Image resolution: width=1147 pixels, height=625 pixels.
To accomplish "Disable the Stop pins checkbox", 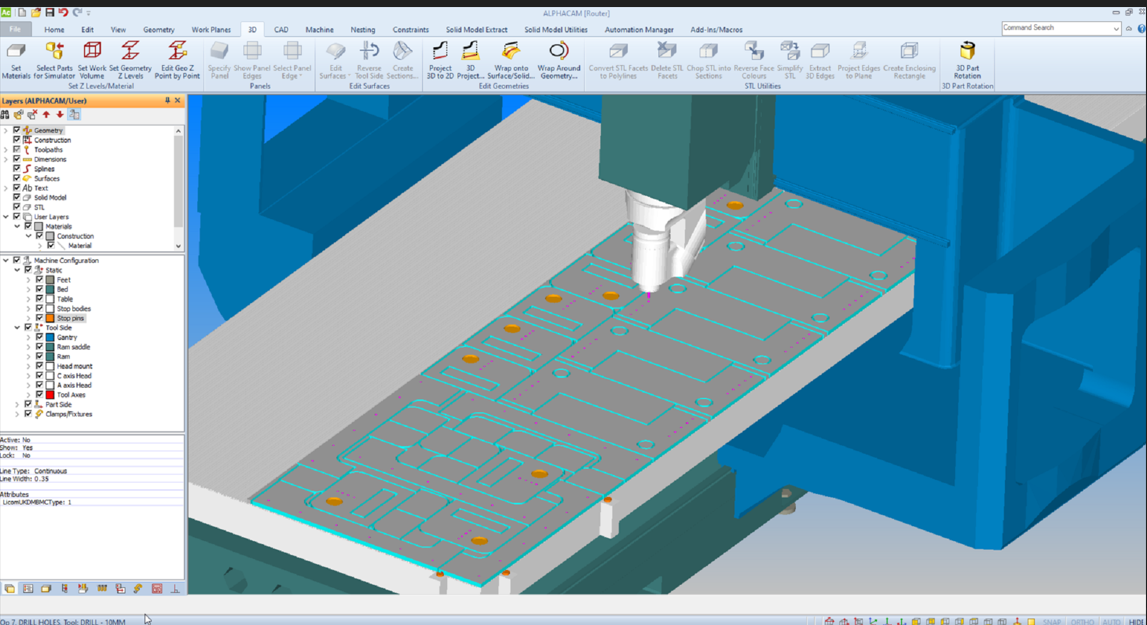I will 39,319.
